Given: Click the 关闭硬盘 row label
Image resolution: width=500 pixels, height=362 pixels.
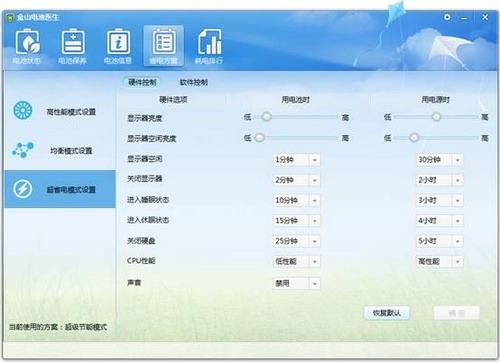Looking at the screenshot, I should pos(141,241).
